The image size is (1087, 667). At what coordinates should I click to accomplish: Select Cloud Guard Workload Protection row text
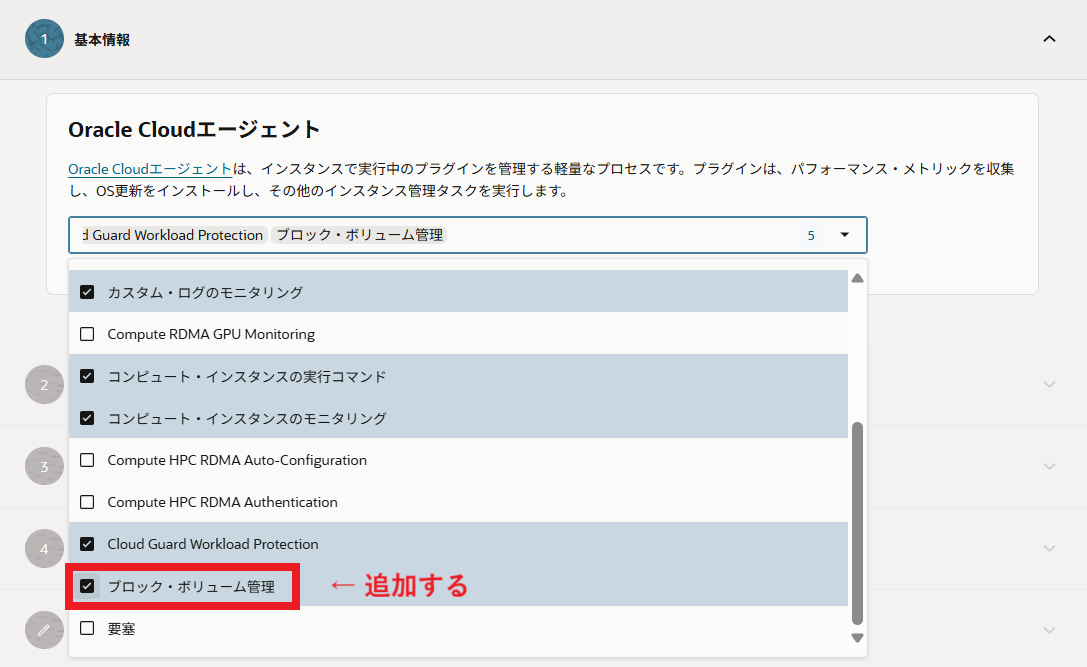pyautogui.click(x=213, y=544)
